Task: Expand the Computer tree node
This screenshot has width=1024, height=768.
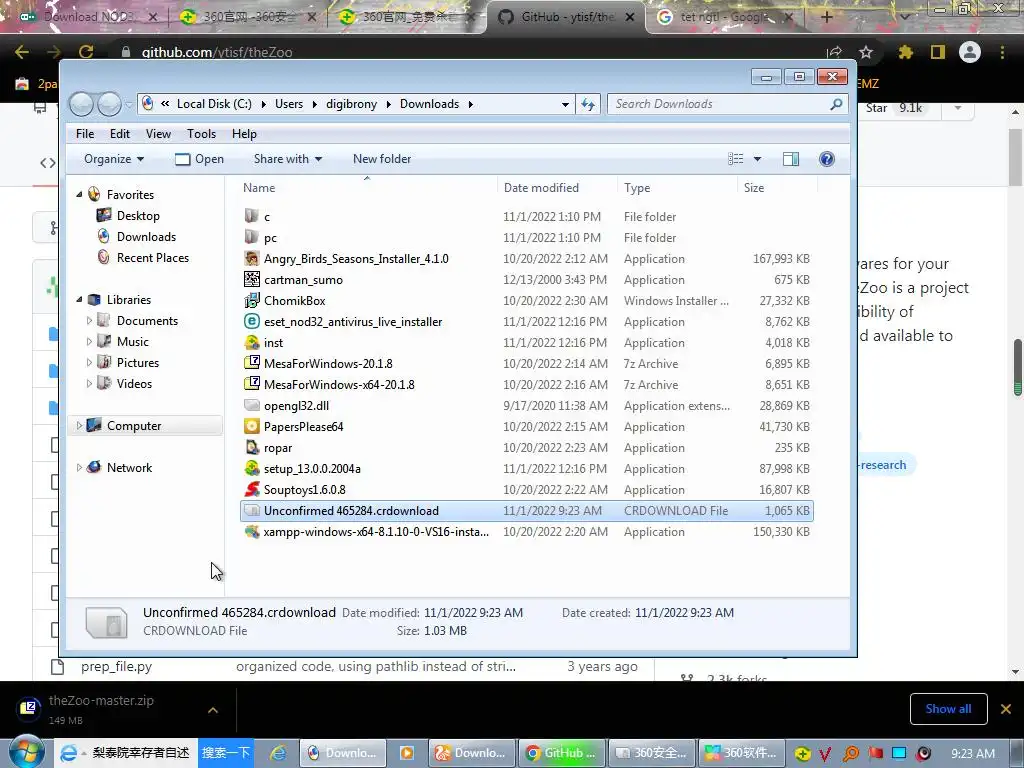Action: coord(79,426)
